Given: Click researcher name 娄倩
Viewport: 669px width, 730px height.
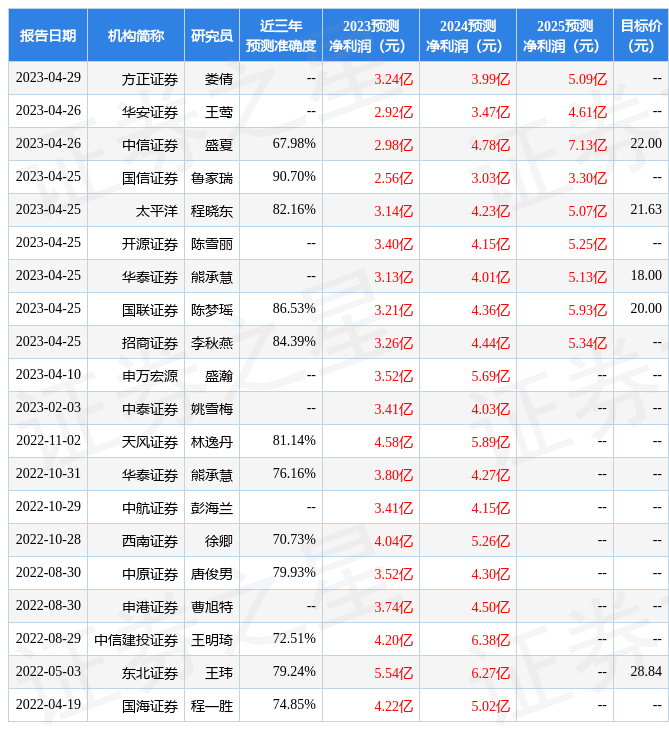Looking at the screenshot, I should tap(219, 79).
